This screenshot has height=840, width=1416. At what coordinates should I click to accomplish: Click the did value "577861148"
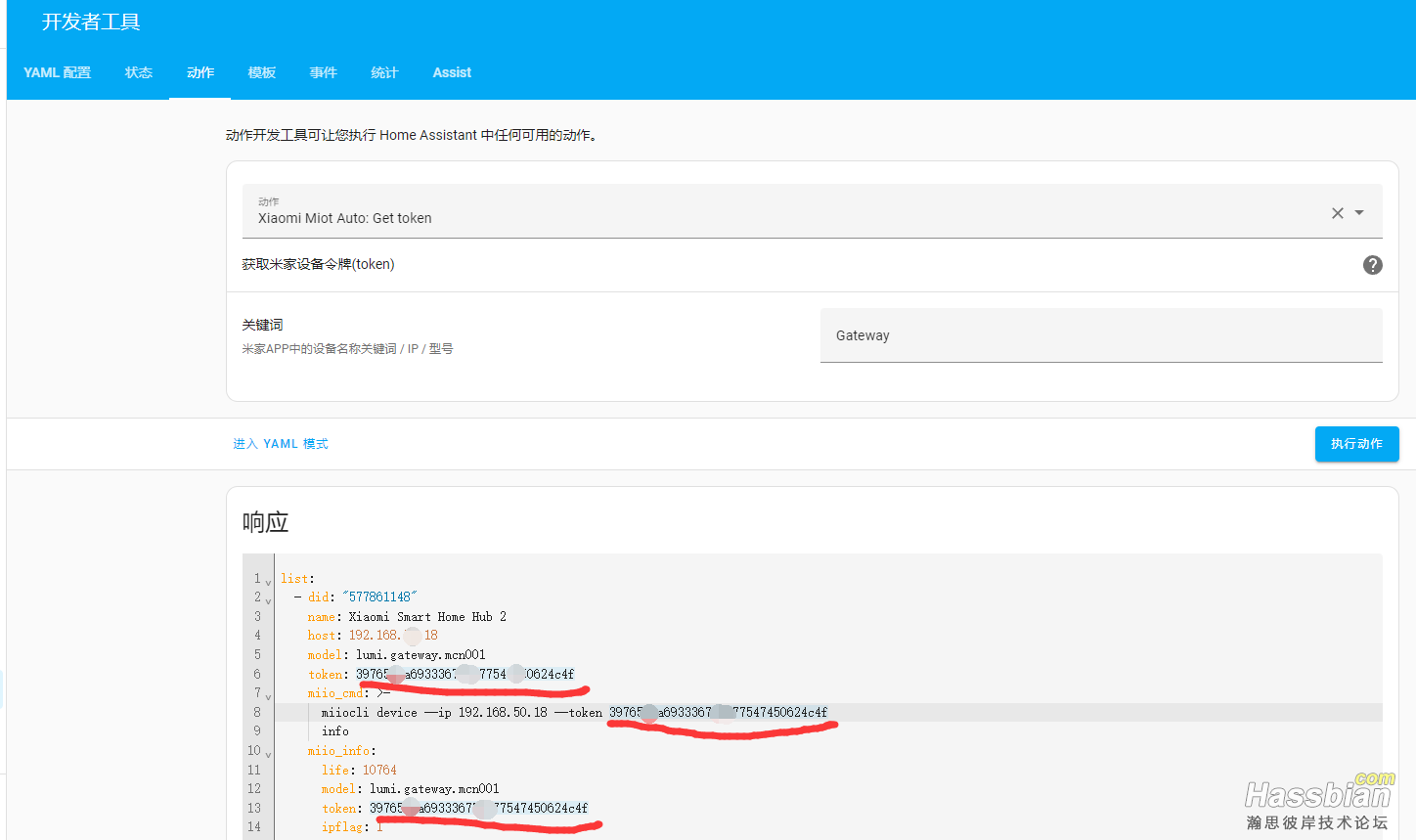pyautogui.click(x=379, y=597)
